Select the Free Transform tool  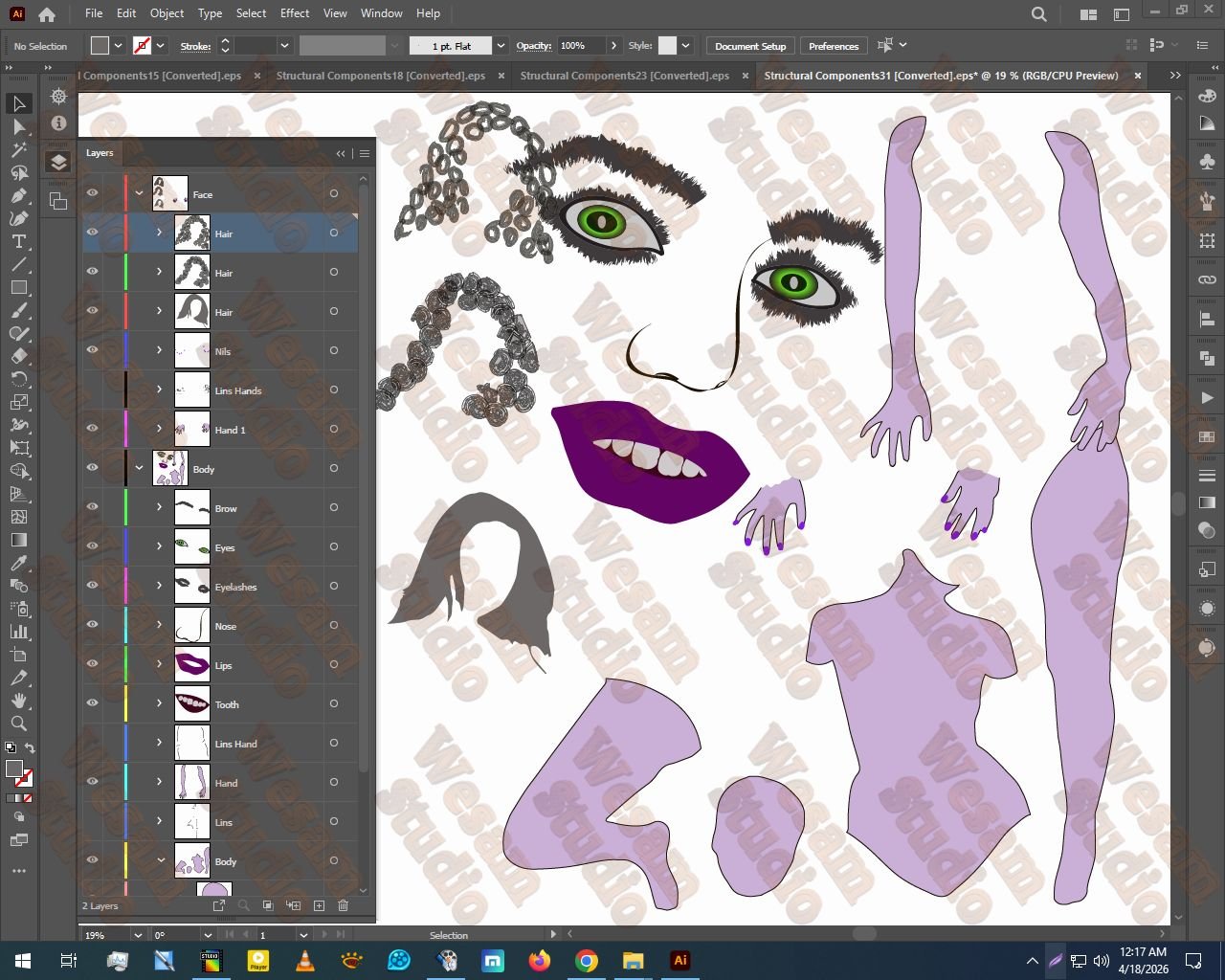pyautogui.click(x=19, y=448)
